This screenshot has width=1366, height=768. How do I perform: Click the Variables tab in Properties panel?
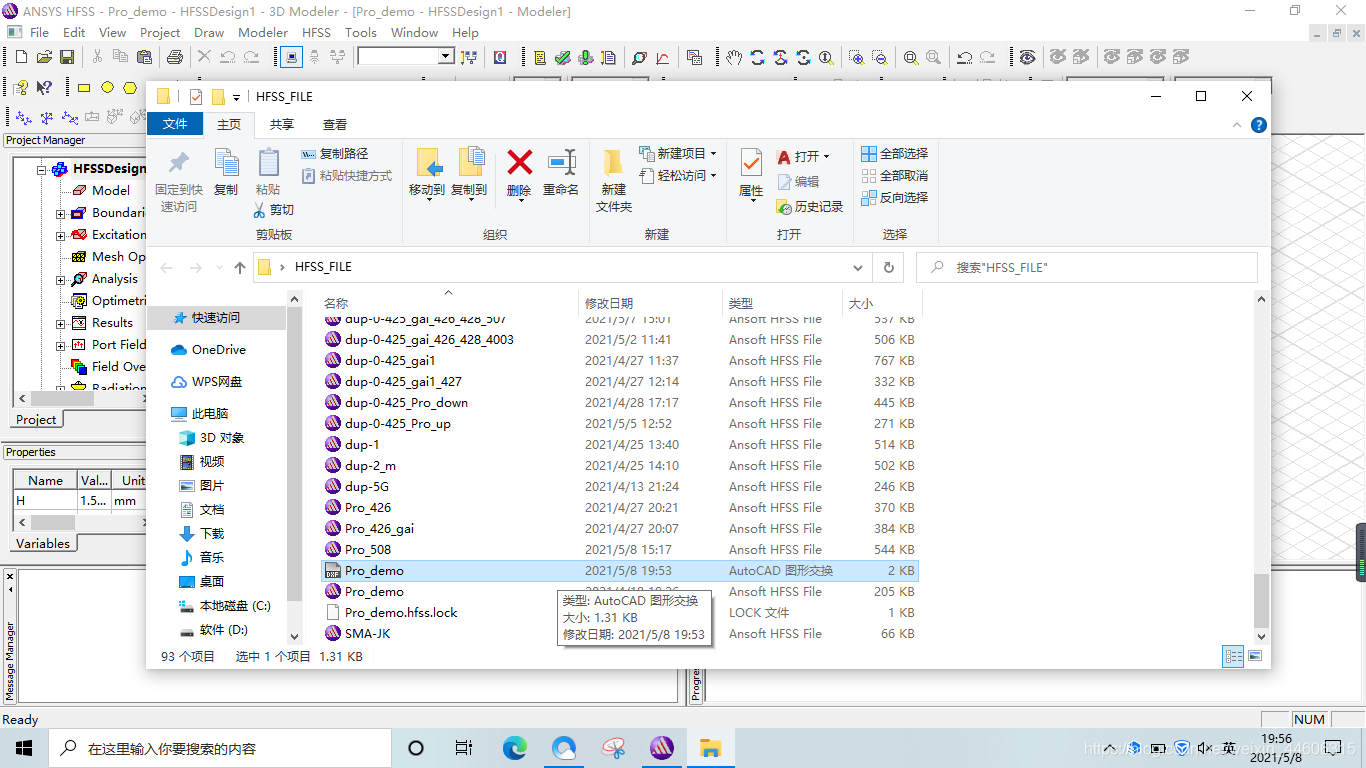43,543
